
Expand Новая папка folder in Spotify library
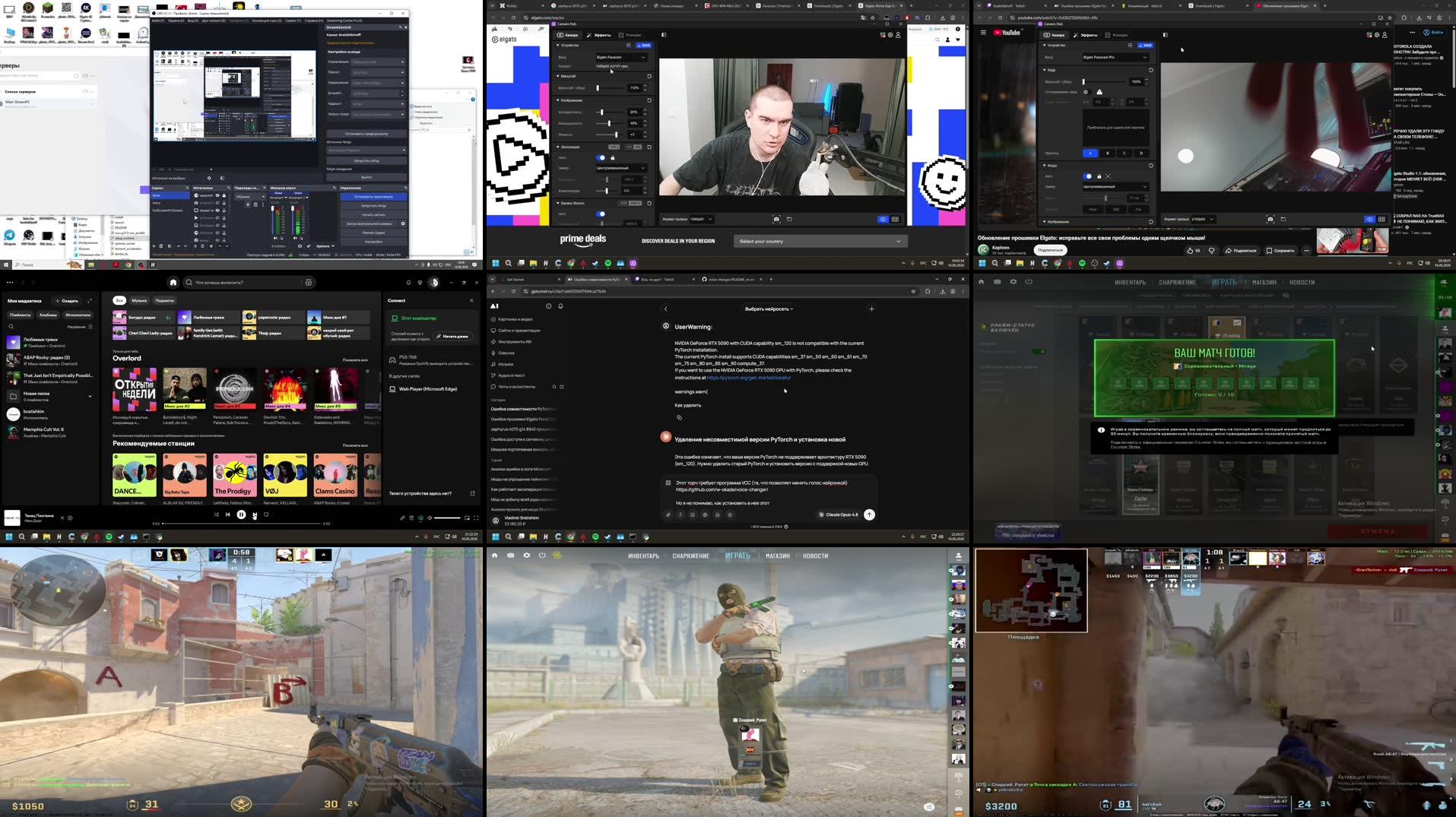point(90,396)
